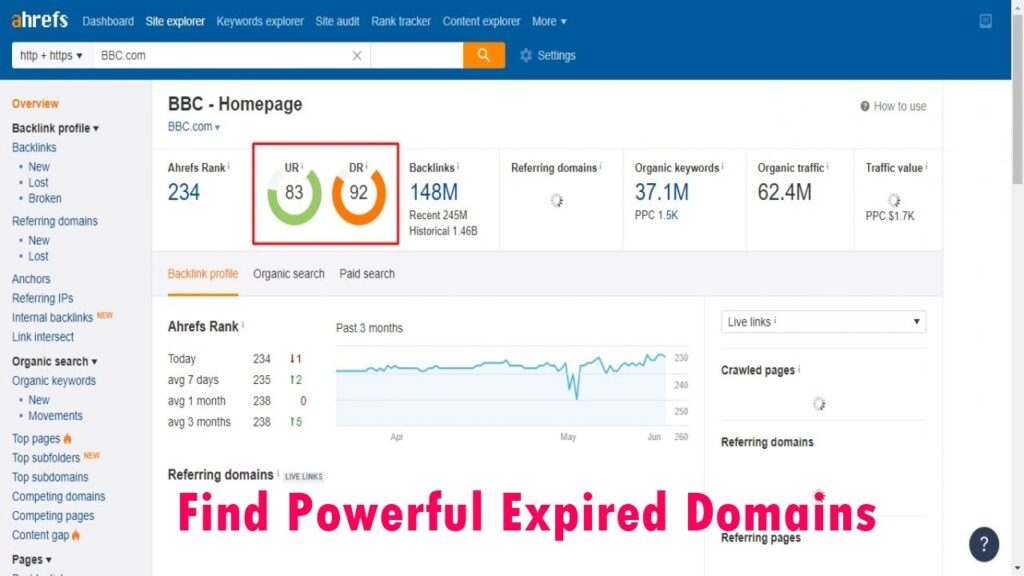
Task: Open the More menu dropdown
Action: coord(549,22)
